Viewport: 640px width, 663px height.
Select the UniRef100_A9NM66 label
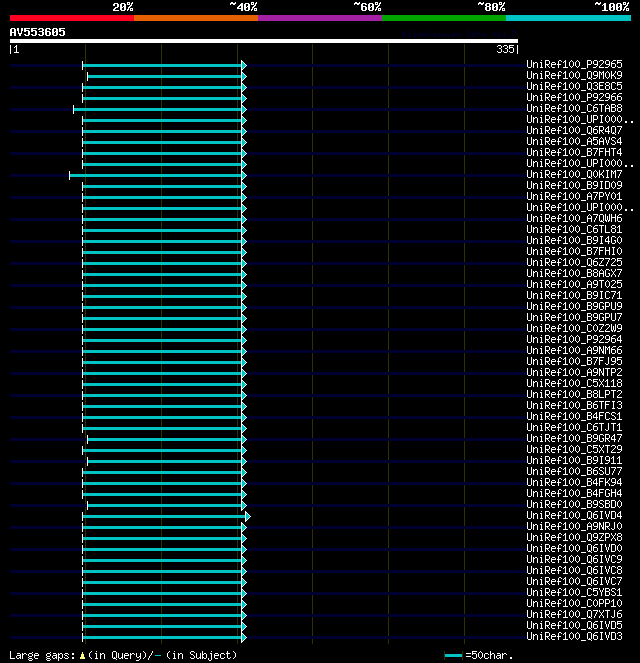(x=574, y=350)
